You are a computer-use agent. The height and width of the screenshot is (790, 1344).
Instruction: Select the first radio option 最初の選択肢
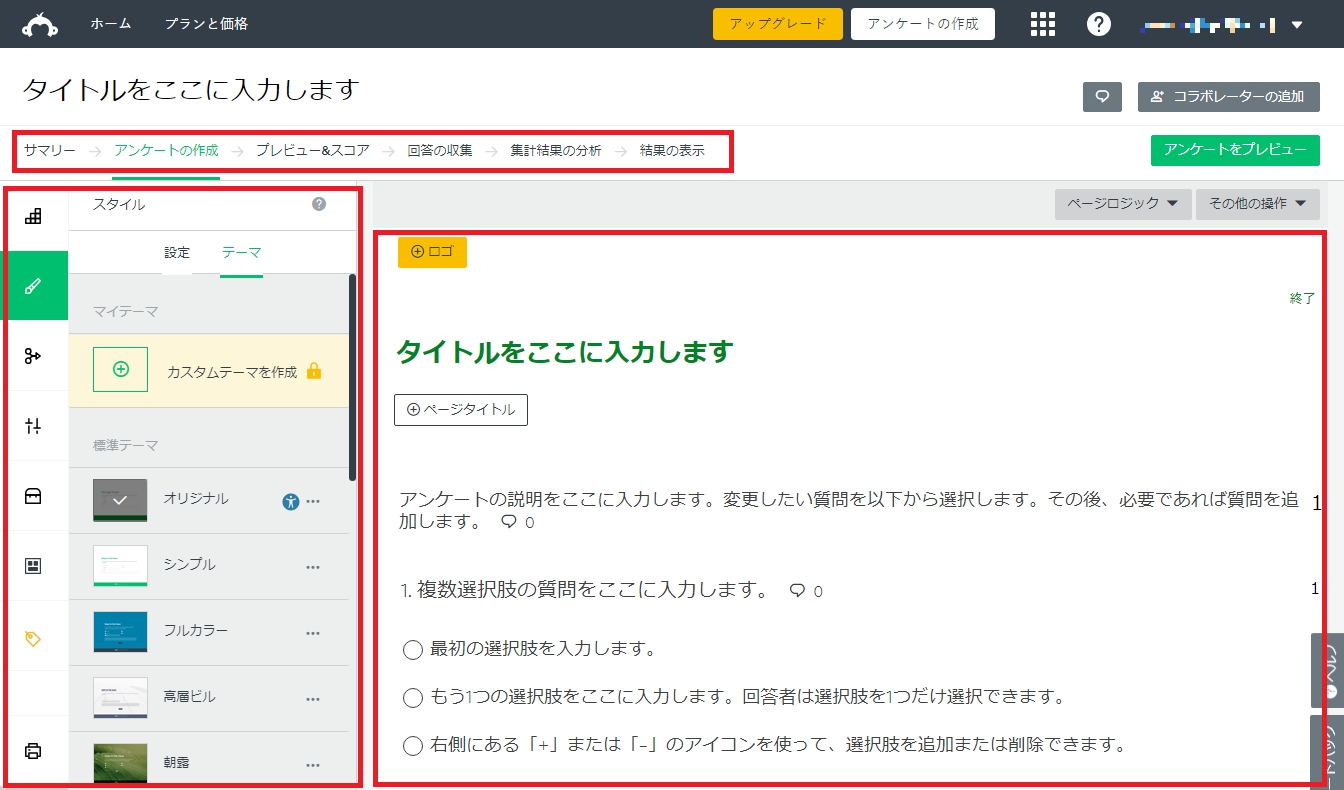pos(413,650)
